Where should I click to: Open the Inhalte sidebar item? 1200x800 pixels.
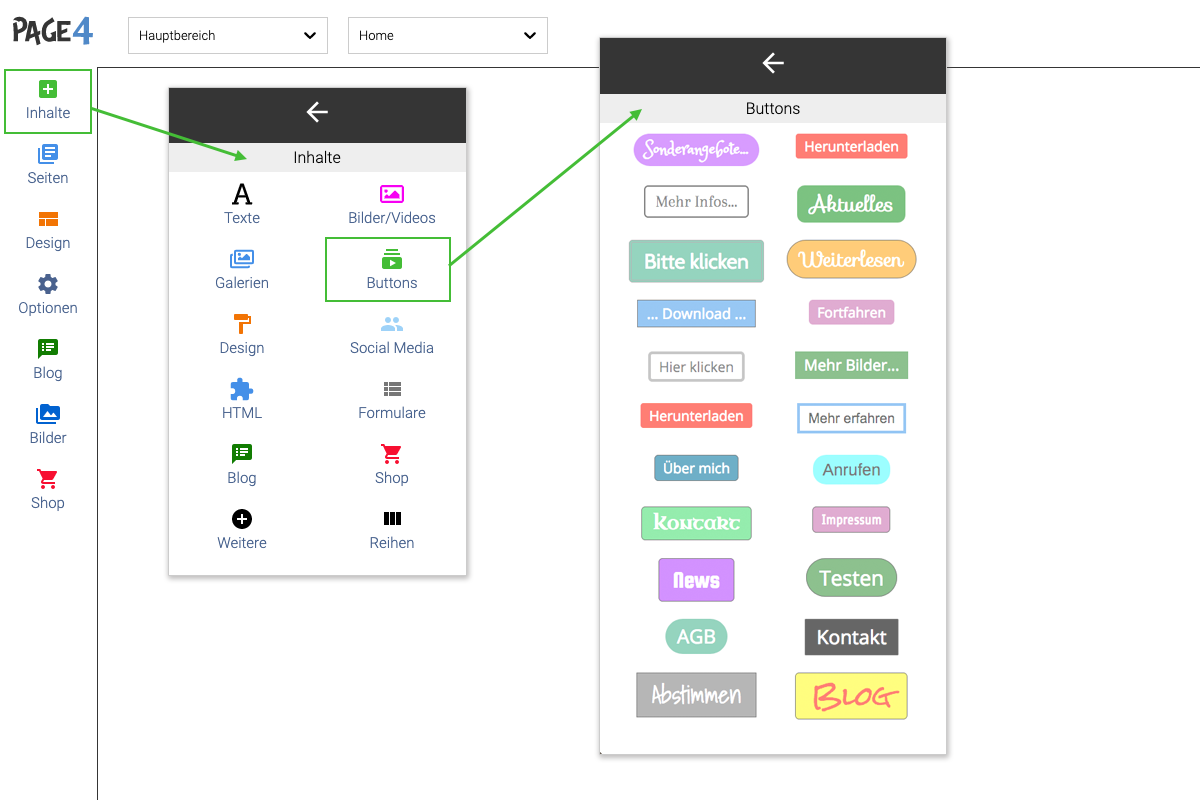click(48, 101)
